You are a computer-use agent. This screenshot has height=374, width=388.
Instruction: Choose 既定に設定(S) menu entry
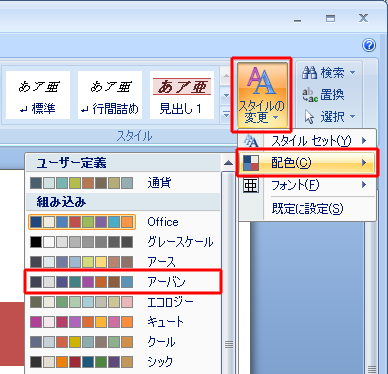pyautogui.click(x=307, y=209)
